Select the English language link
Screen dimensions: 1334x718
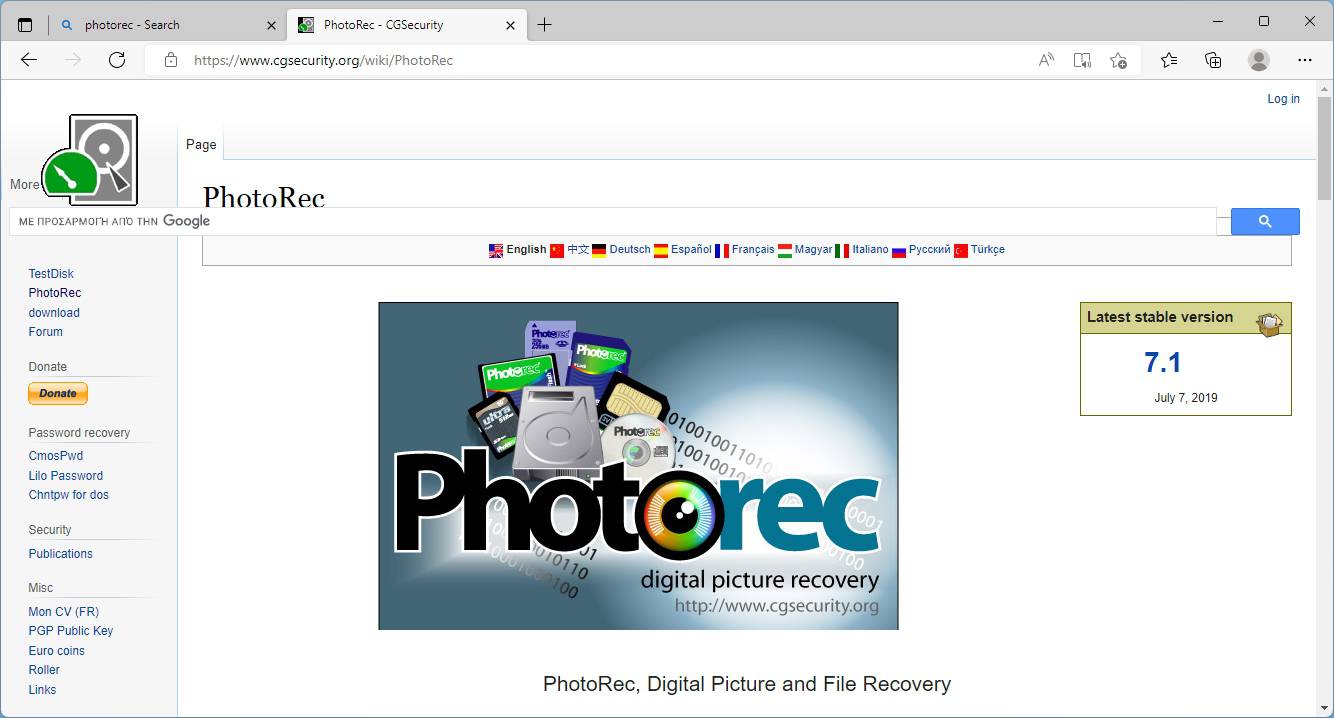[x=526, y=250]
